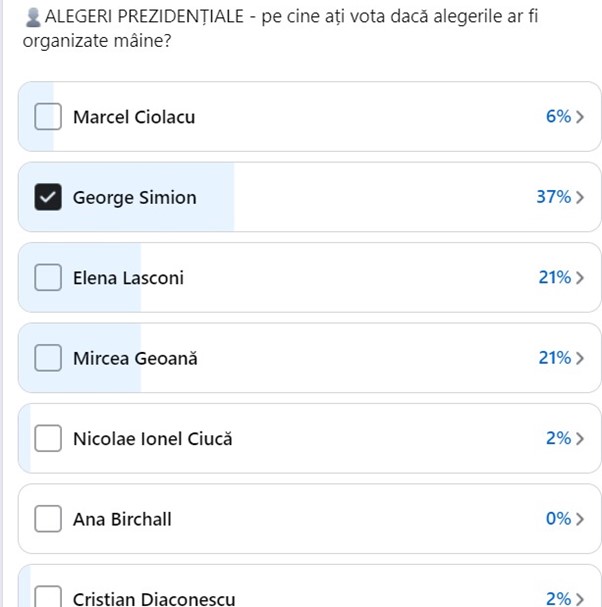Open Mircea Geoană 21% voters chevron
The width and height of the screenshot is (602, 607).
coord(580,358)
